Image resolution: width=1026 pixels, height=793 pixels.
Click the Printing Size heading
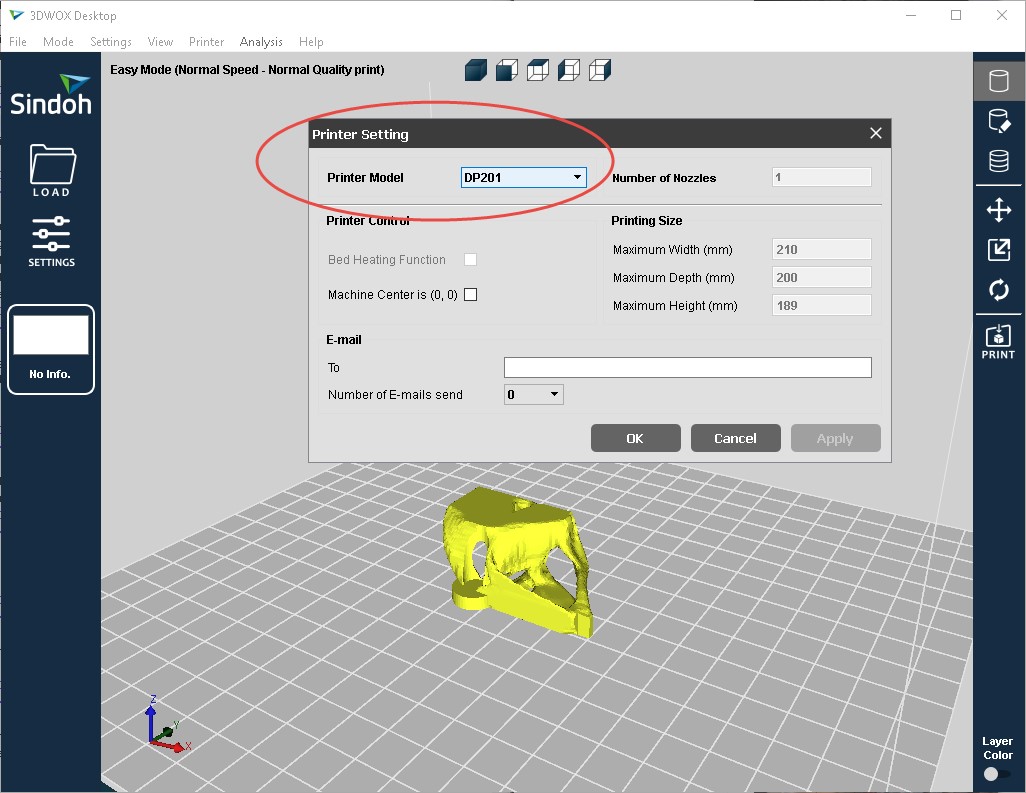coord(646,220)
